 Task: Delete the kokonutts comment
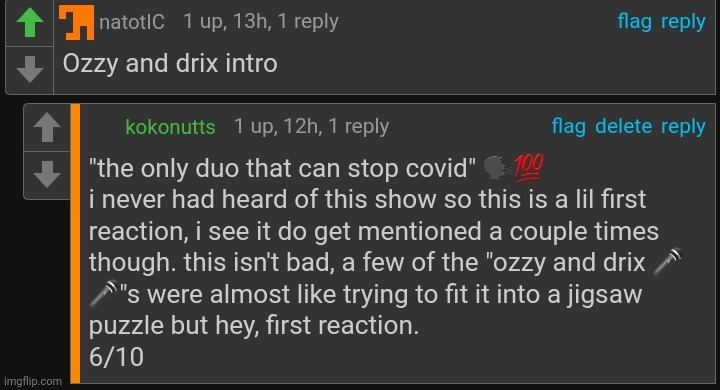(x=624, y=126)
